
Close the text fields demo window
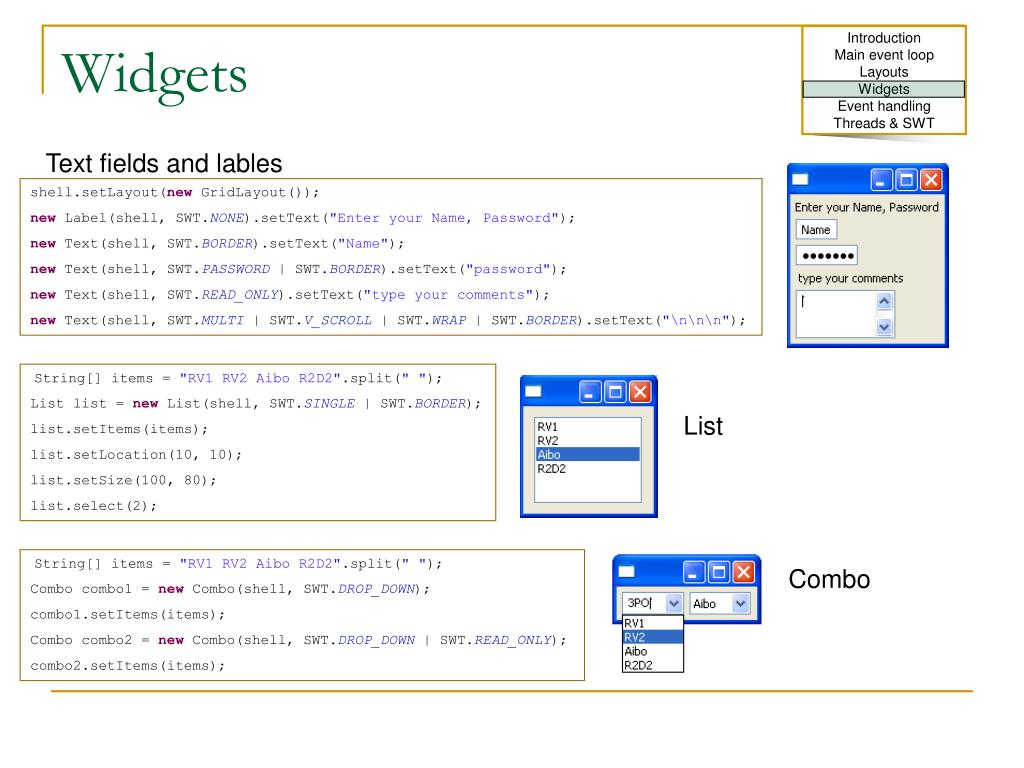[x=931, y=180]
